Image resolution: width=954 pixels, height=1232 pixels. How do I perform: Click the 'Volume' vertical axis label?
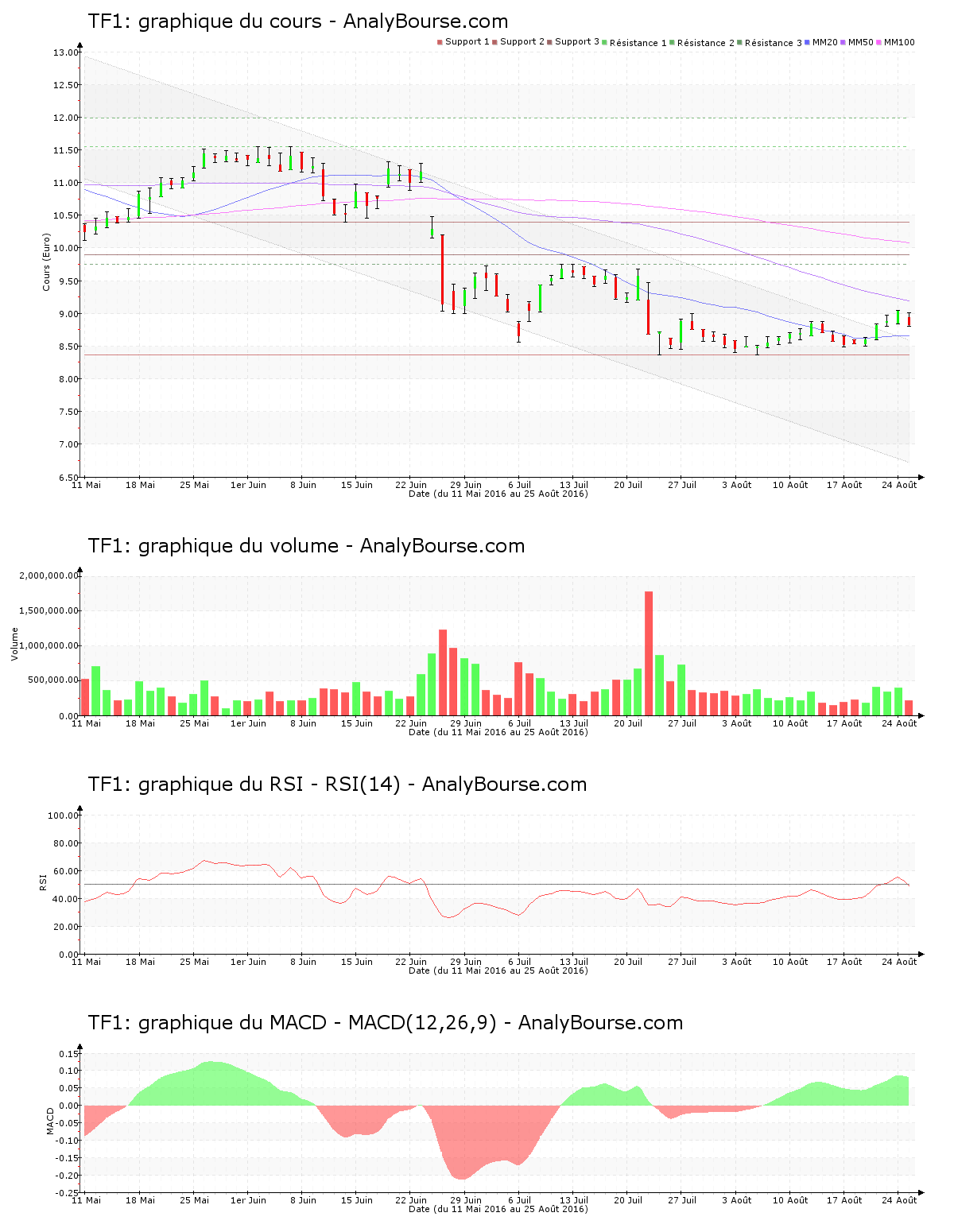click(14, 644)
